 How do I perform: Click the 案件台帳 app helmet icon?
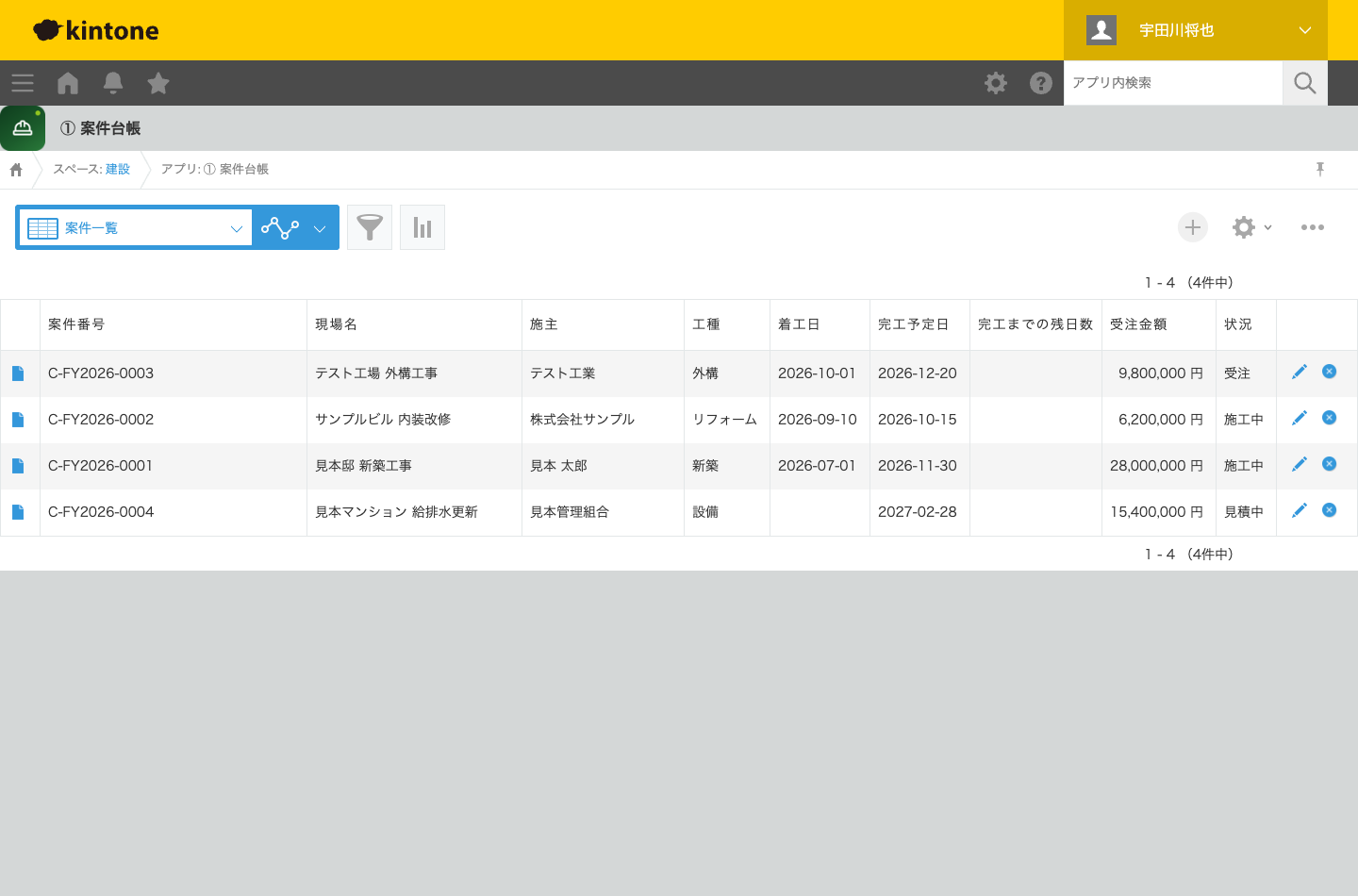pos(23,128)
